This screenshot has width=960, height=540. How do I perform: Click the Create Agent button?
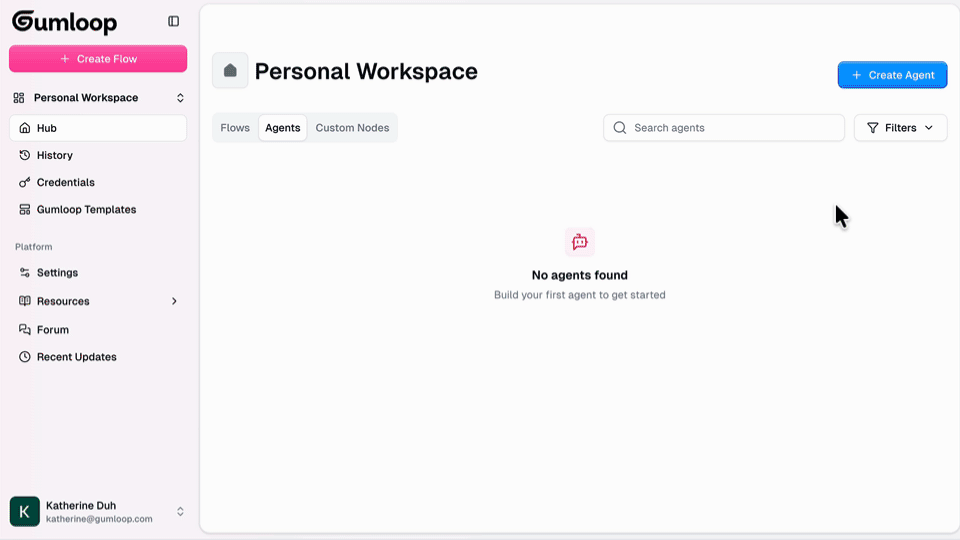[893, 75]
